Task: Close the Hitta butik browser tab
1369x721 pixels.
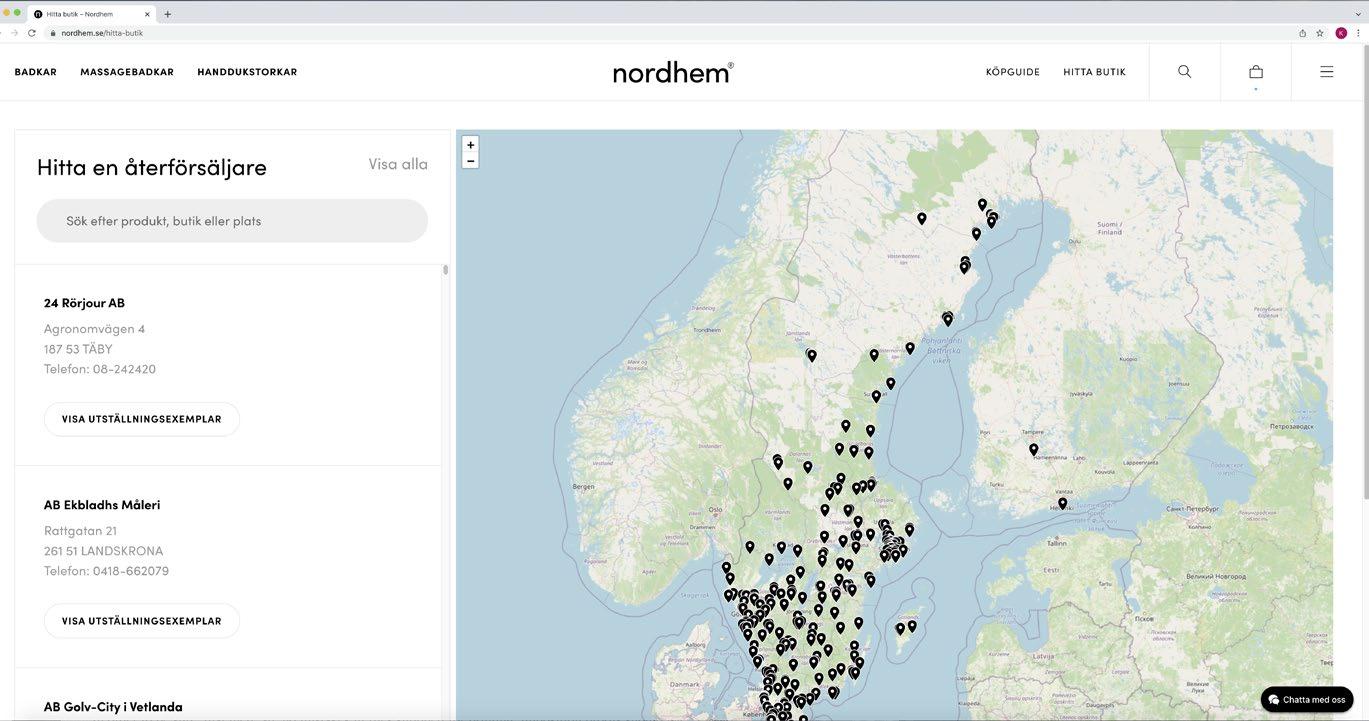Action: tap(147, 14)
